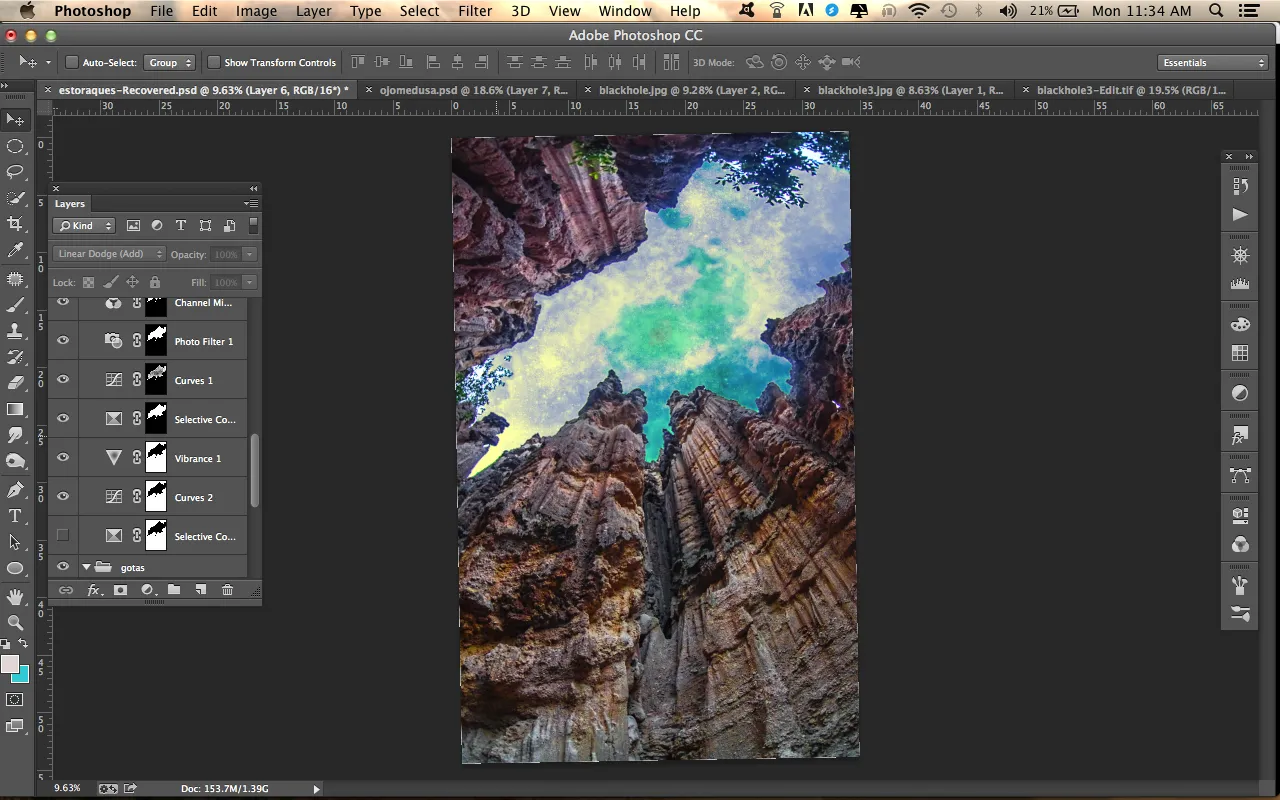Open the Layers panel flyout menu
Viewport: 1280px width, 800px height.
[251, 204]
